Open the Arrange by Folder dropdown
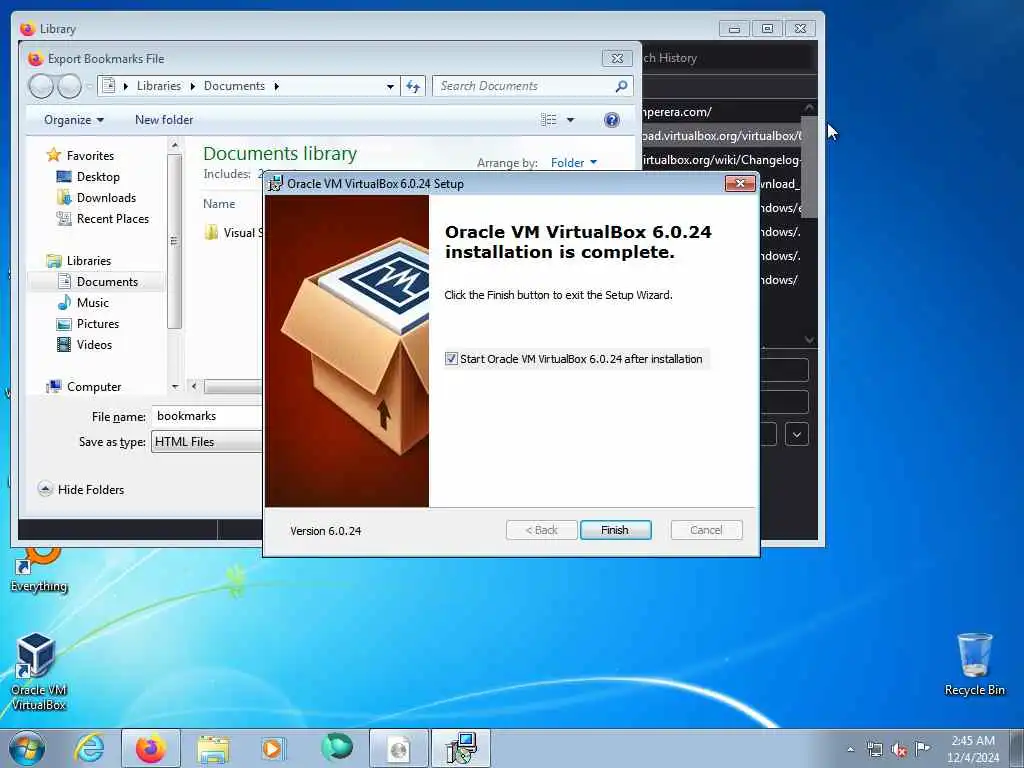Viewport: 1024px width, 768px height. click(573, 163)
